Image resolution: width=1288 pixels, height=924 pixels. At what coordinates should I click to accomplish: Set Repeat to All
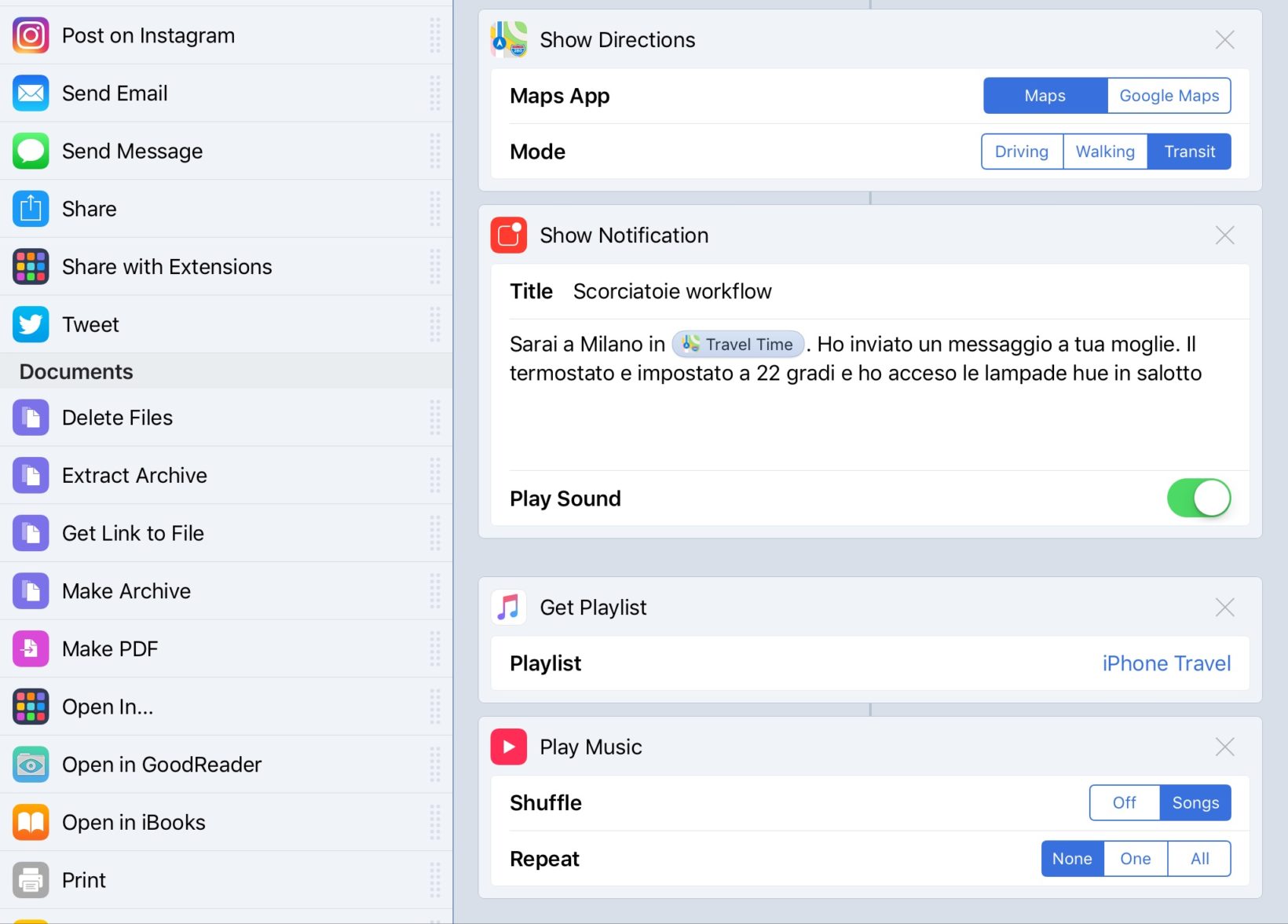[1199, 859]
